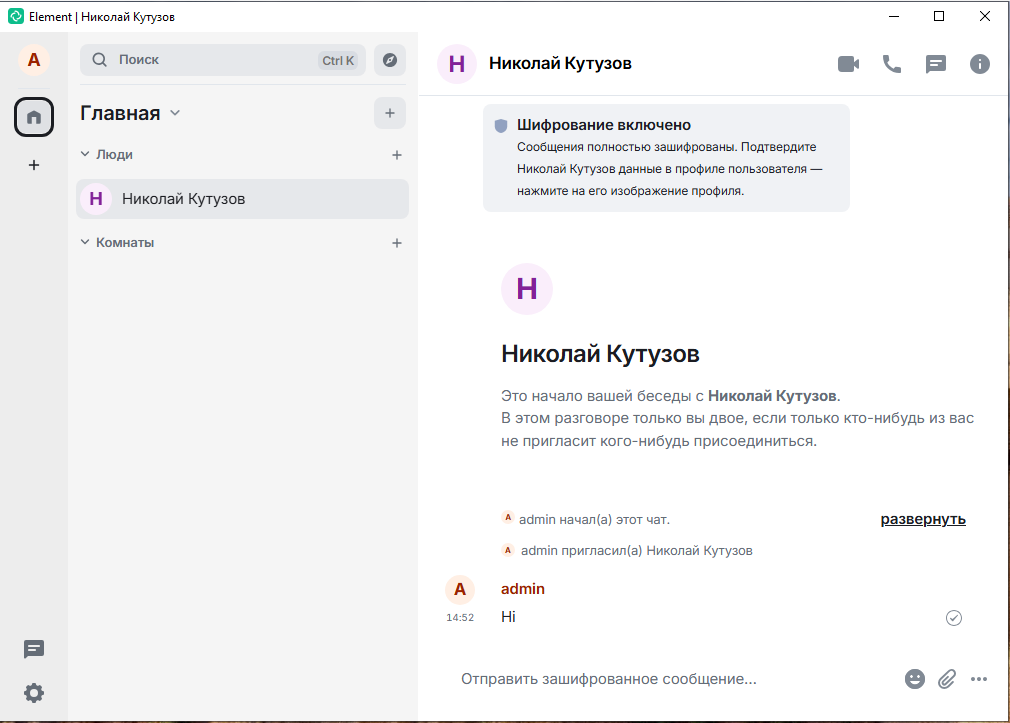Start a voice call using phone icon

(x=891, y=64)
